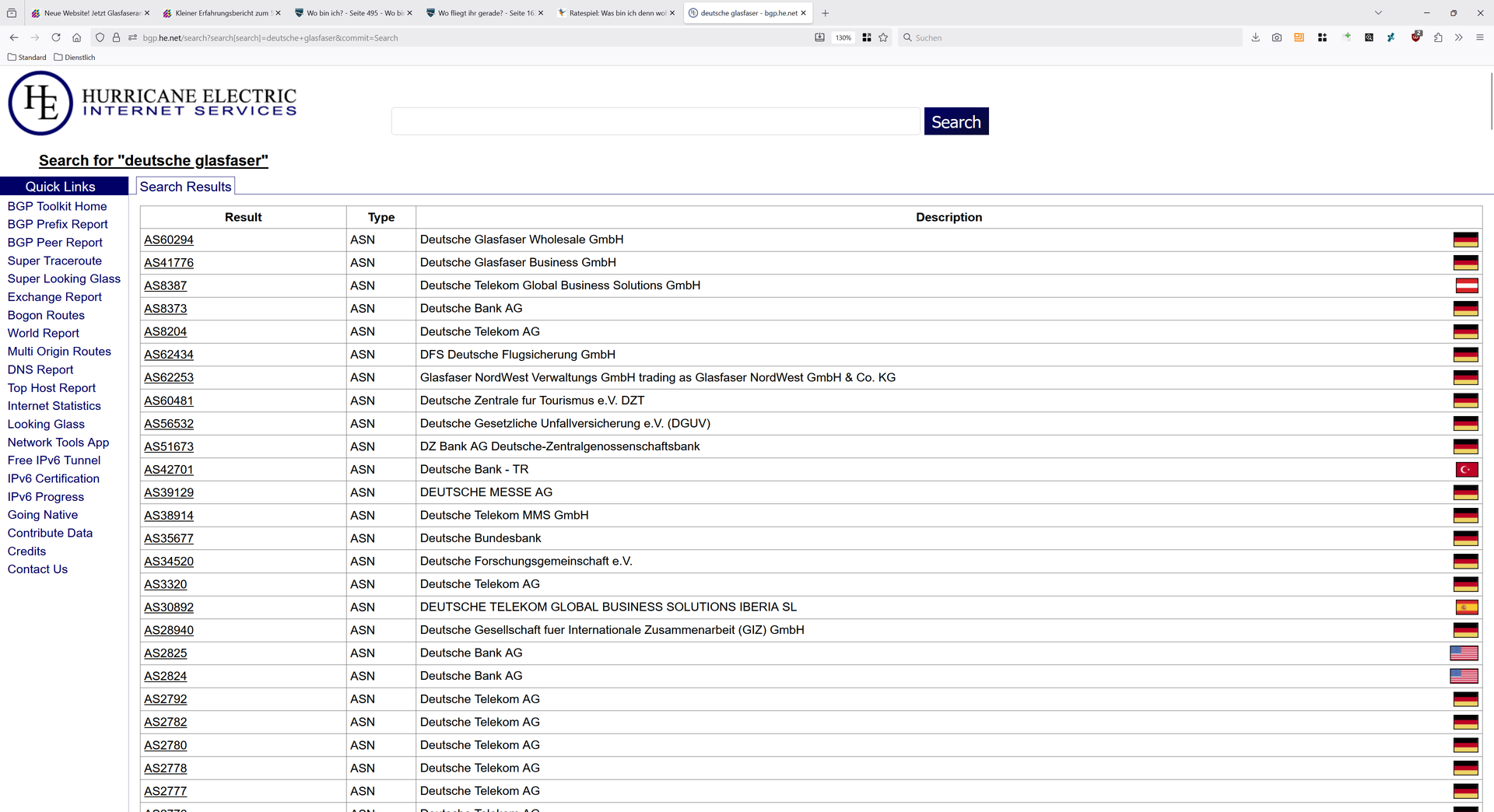This screenshot has width=1494, height=812.
Task: Go back to the previous page
Action: (14, 37)
